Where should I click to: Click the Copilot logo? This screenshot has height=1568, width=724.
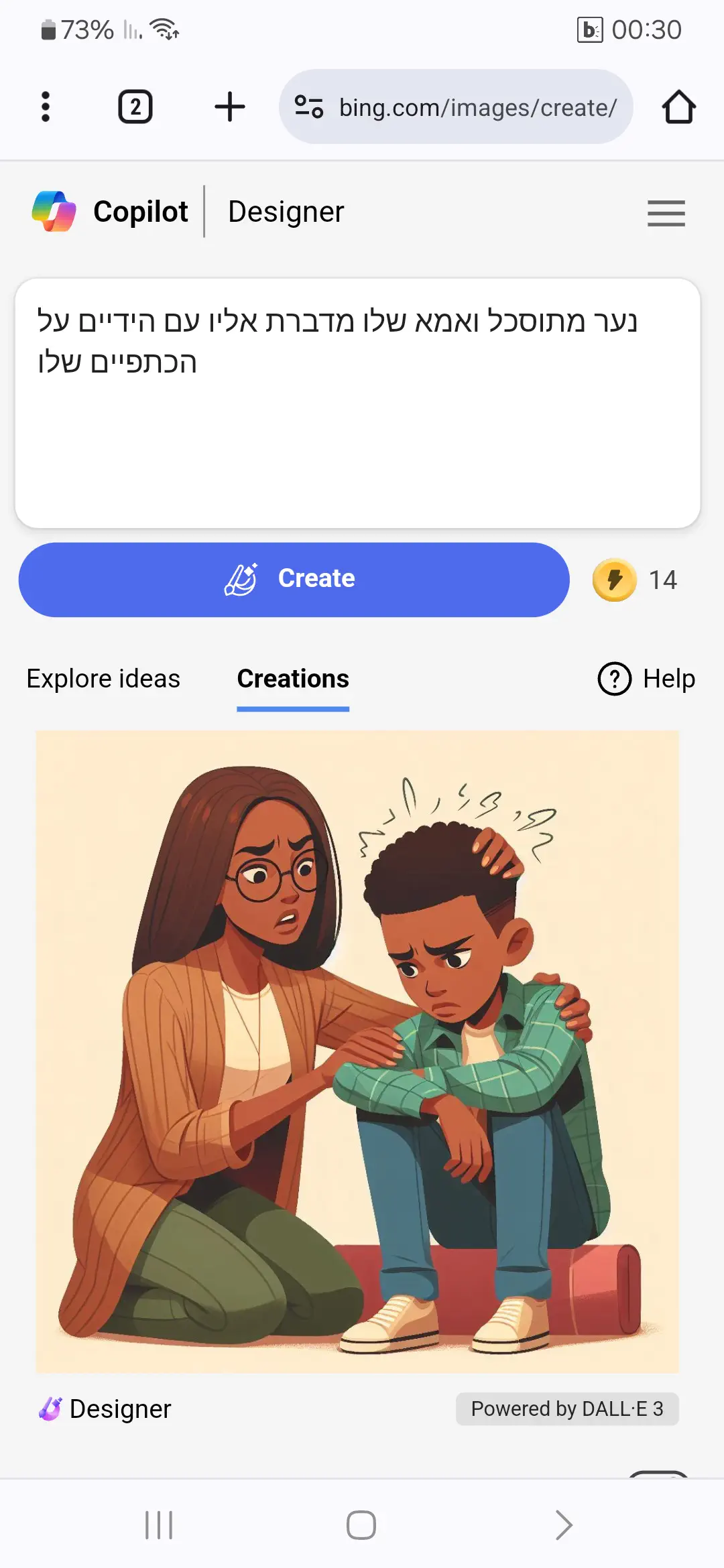pyautogui.click(x=54, y=211)
